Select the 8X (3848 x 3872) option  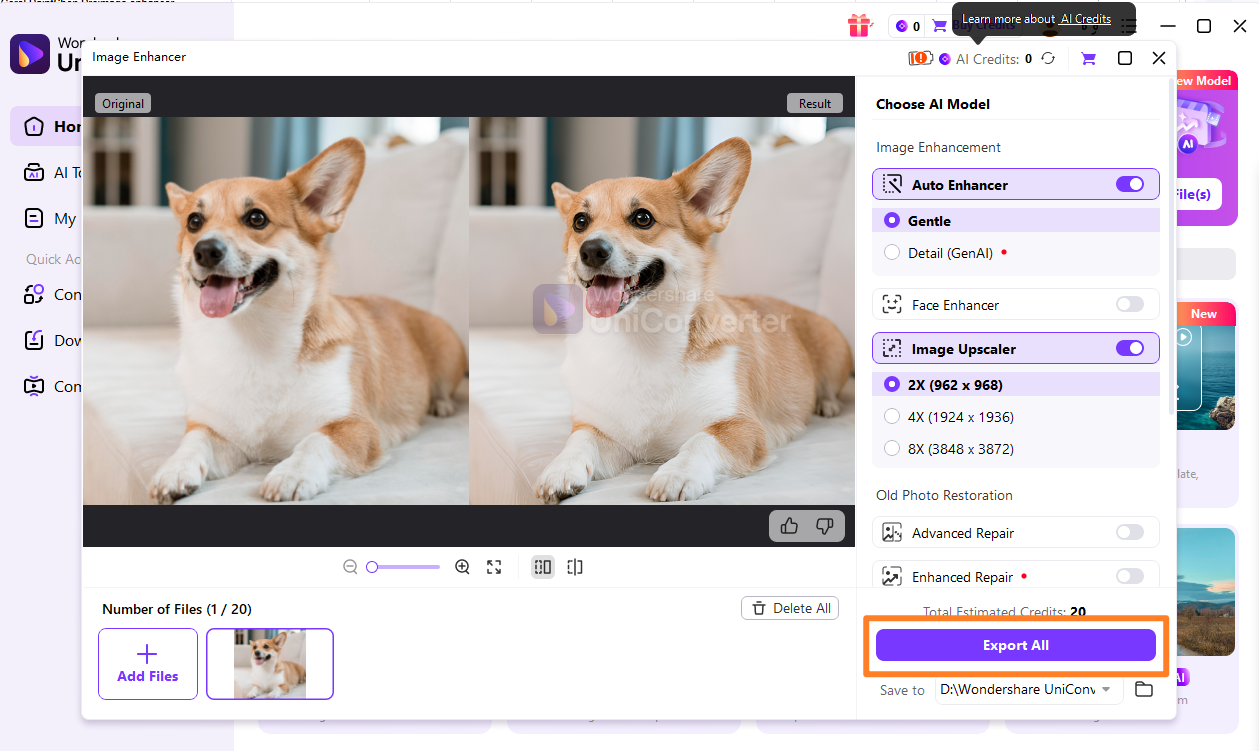pos(892,449)
